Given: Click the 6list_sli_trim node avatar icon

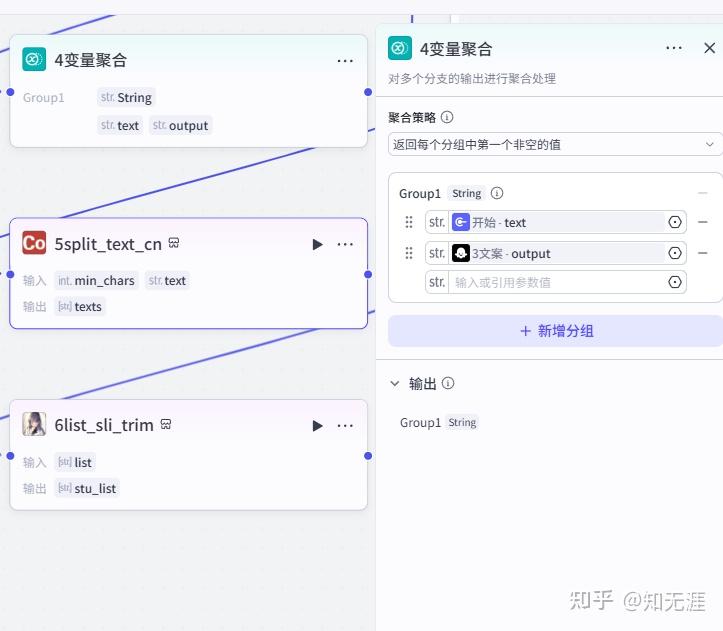Looking at the screenshot, I should (34, 424).
